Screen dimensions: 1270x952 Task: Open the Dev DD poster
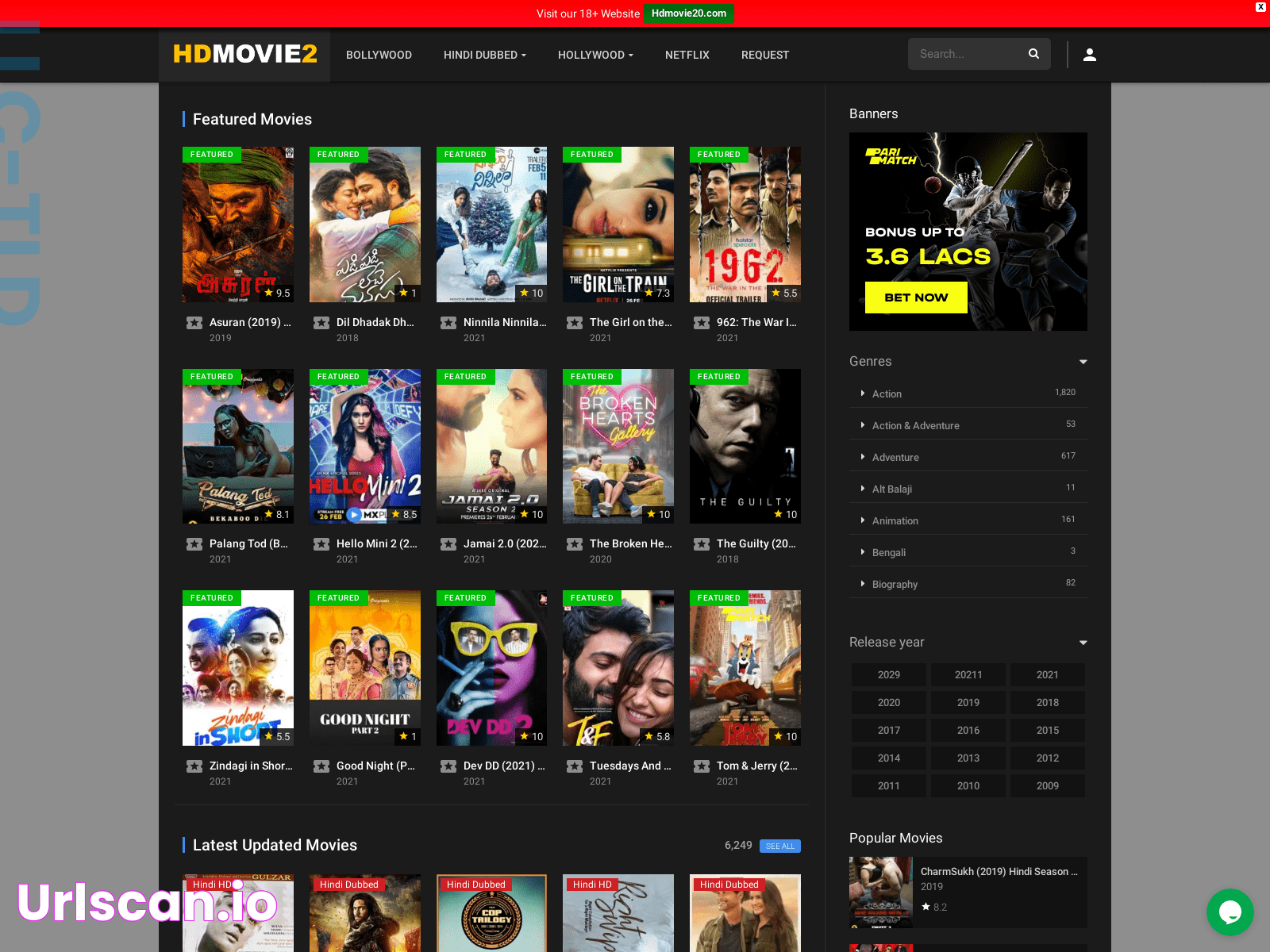[491, 668]
